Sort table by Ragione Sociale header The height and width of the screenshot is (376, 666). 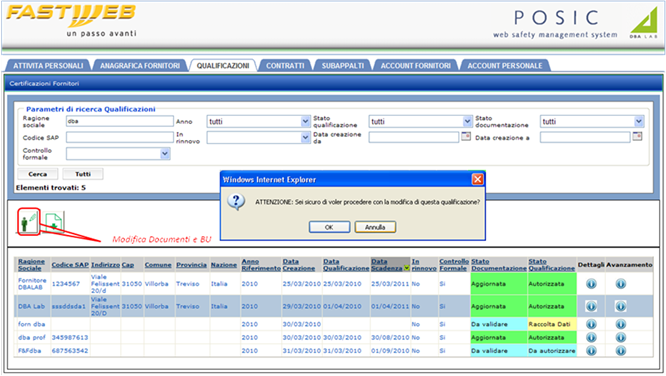(31, 265)
